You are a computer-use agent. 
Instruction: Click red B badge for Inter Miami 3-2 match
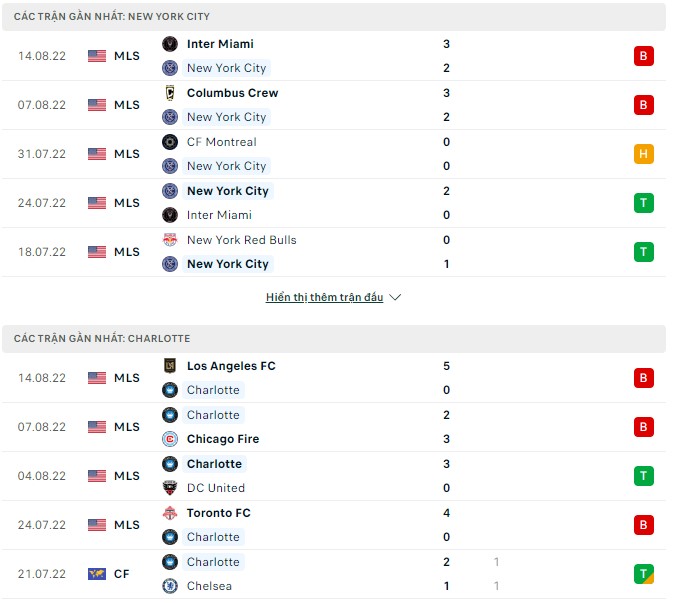tap(644, 56)
